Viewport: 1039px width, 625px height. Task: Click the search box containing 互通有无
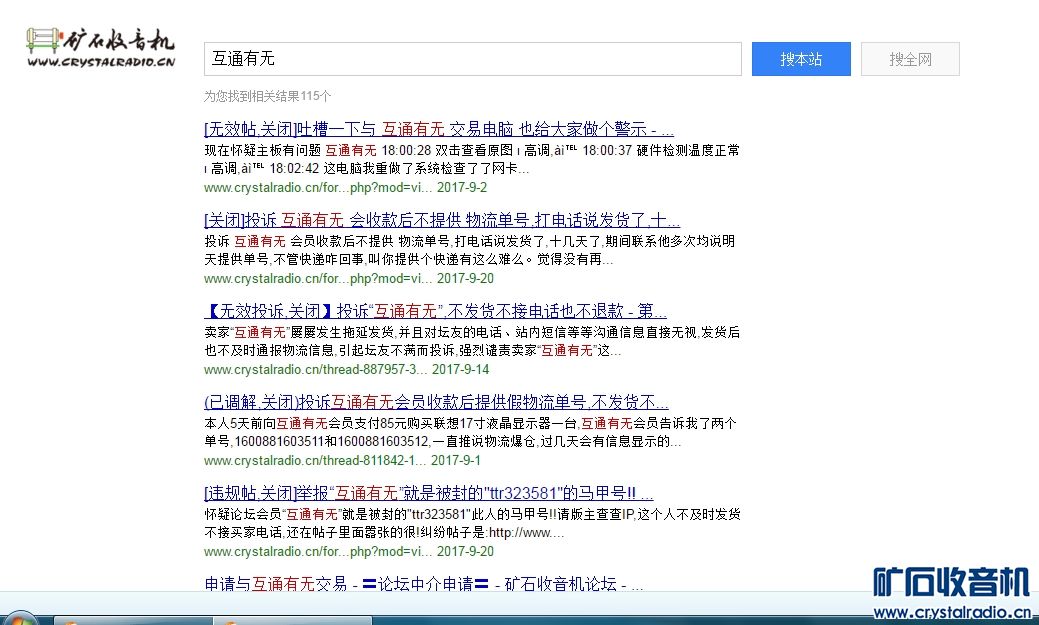(472, 59)
